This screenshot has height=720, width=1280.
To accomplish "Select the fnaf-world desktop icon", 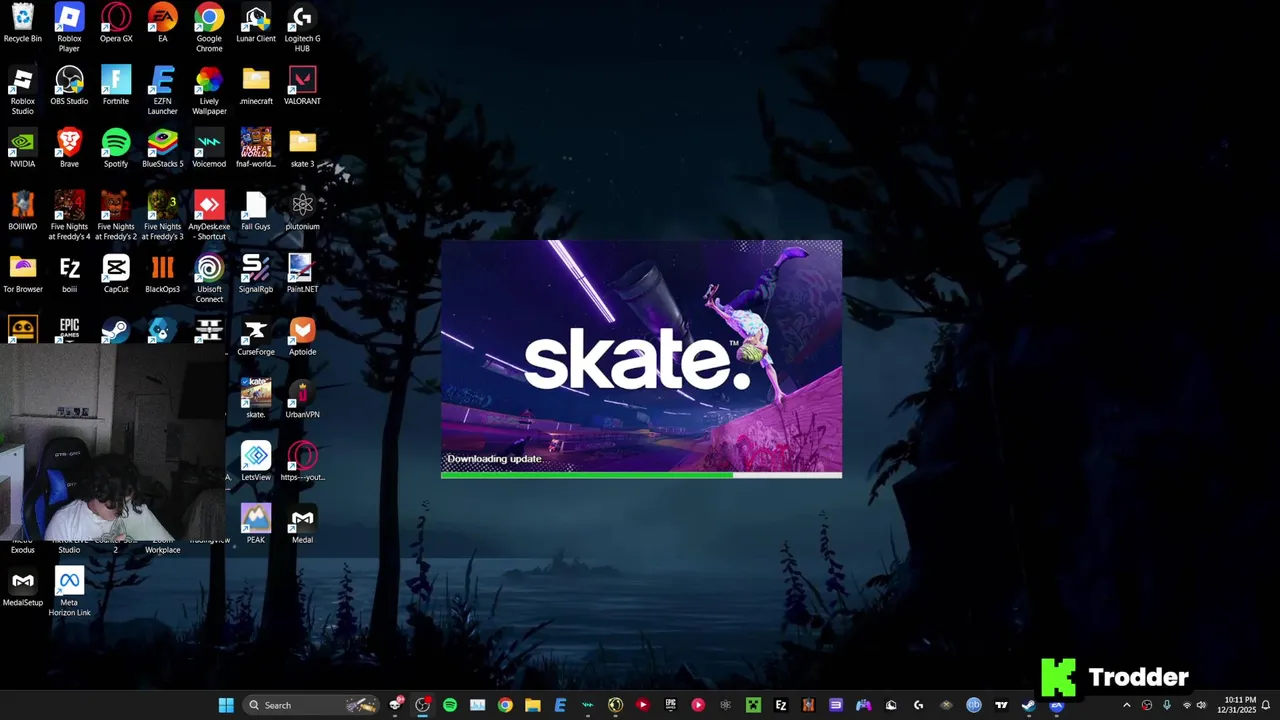I will point(256,149).
